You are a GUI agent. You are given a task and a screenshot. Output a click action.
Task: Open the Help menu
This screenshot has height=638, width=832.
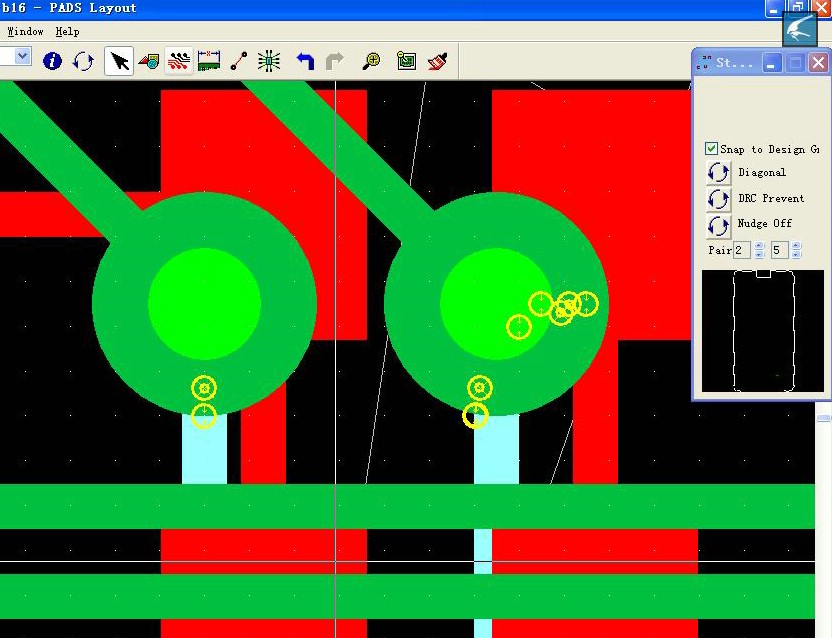(x=67, y=31)
